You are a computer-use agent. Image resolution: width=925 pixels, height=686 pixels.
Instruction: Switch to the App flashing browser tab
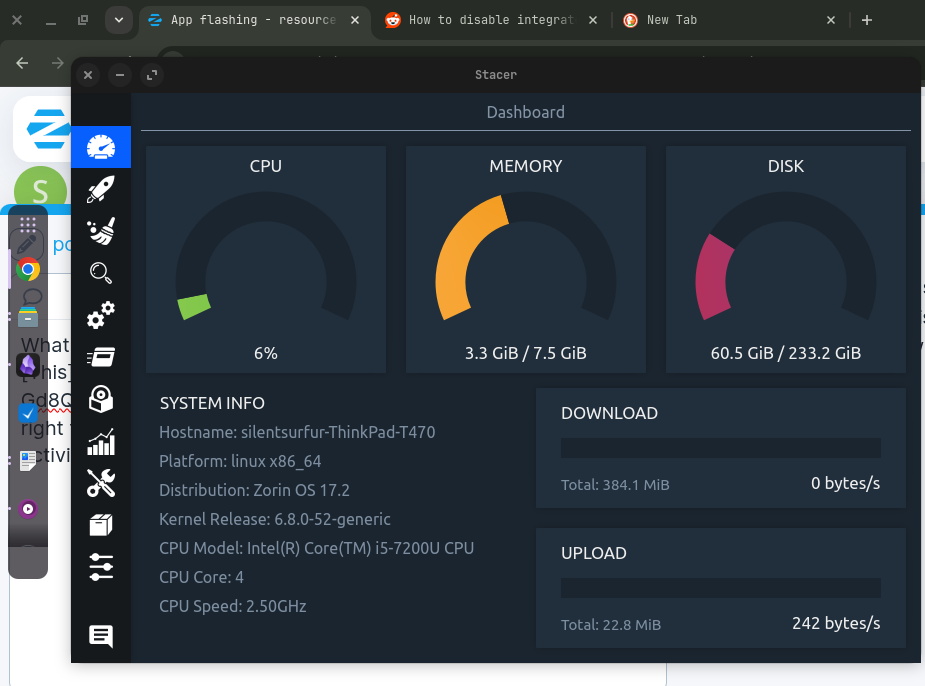click(254, 20)
